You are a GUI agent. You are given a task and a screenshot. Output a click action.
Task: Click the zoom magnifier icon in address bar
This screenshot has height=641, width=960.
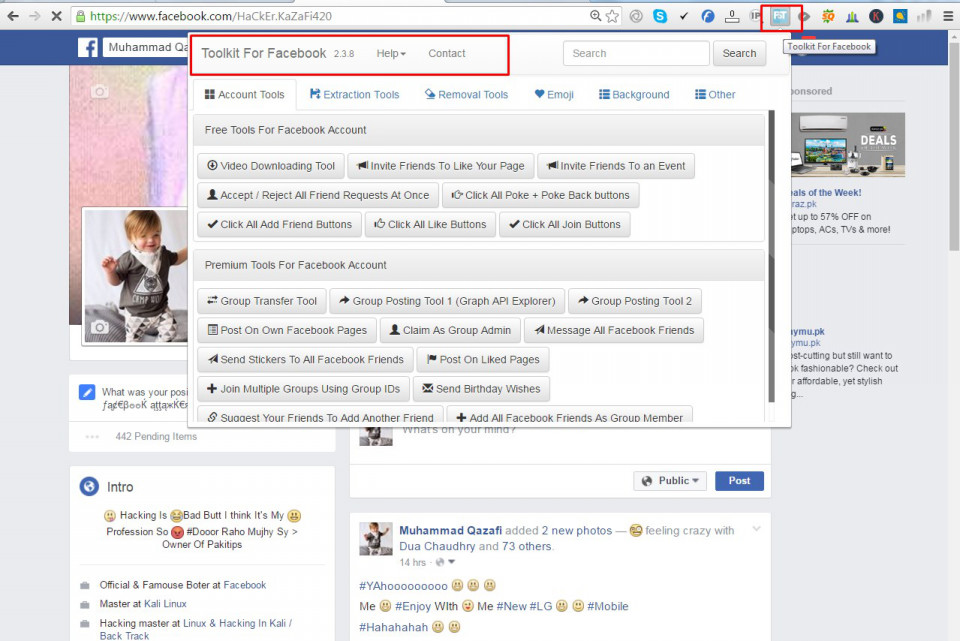(596, 16)
